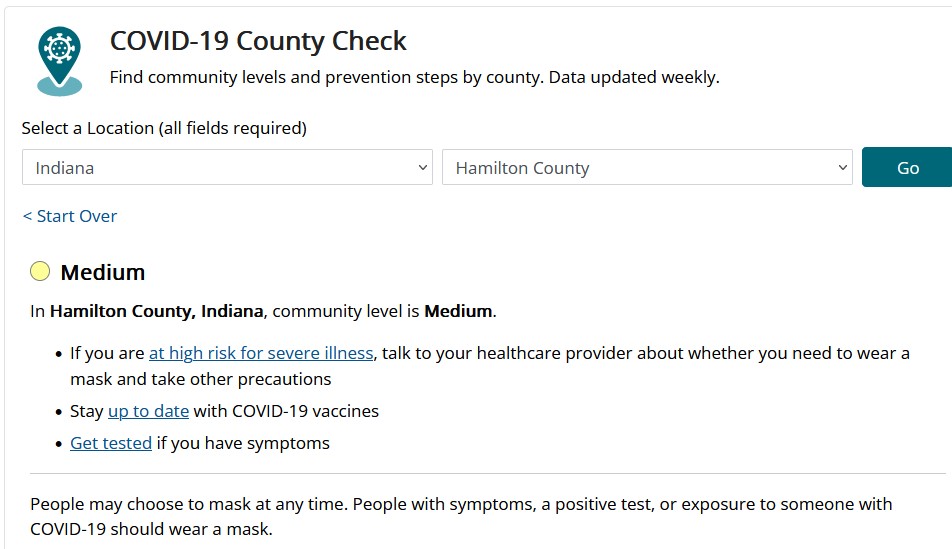
Task: Click the chevron arrow on the county selector
Action: (843, 167)
